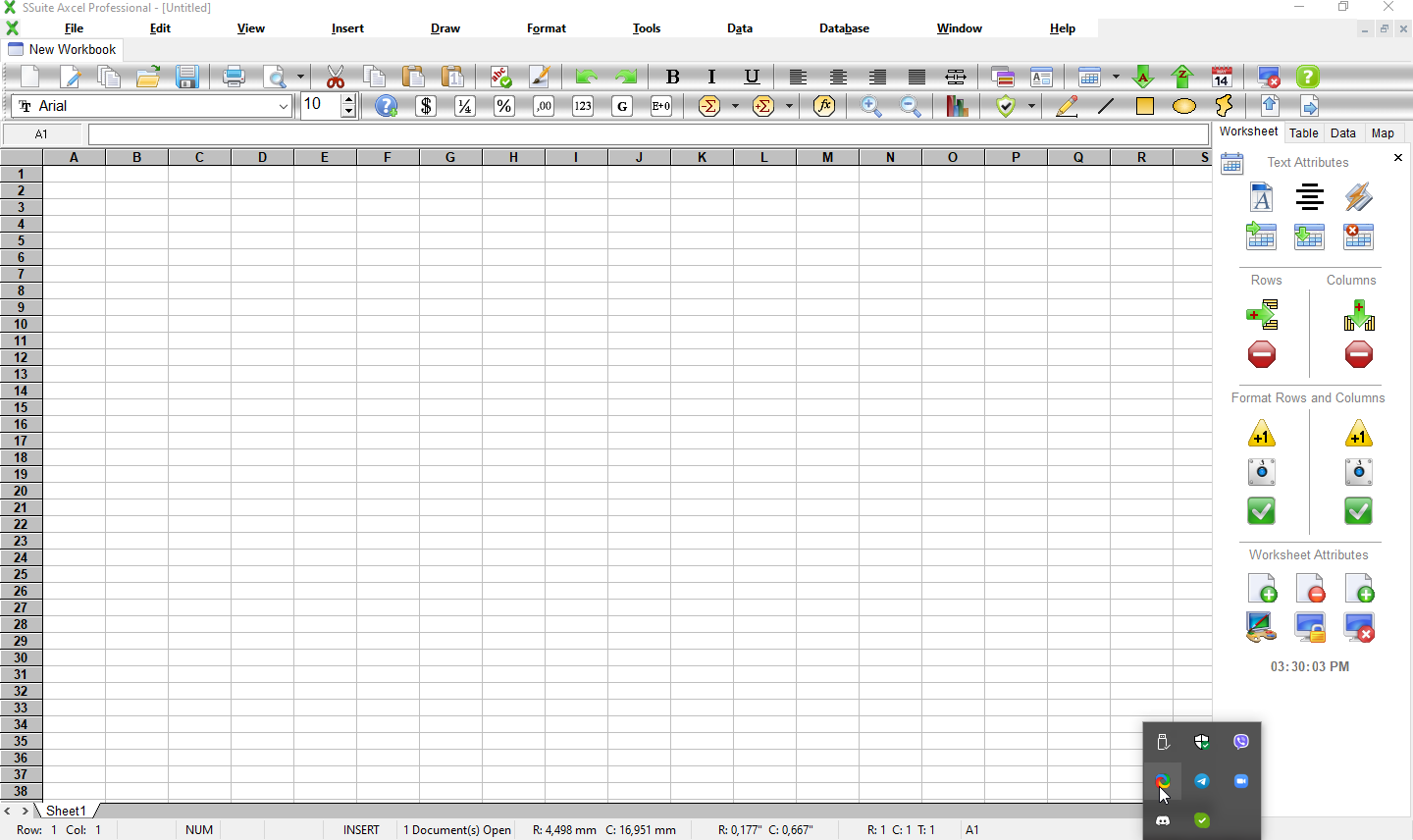Expand the print preview dropdown arrow
The height and width of the screenshot is (840, 1413).
pos(300,77)
